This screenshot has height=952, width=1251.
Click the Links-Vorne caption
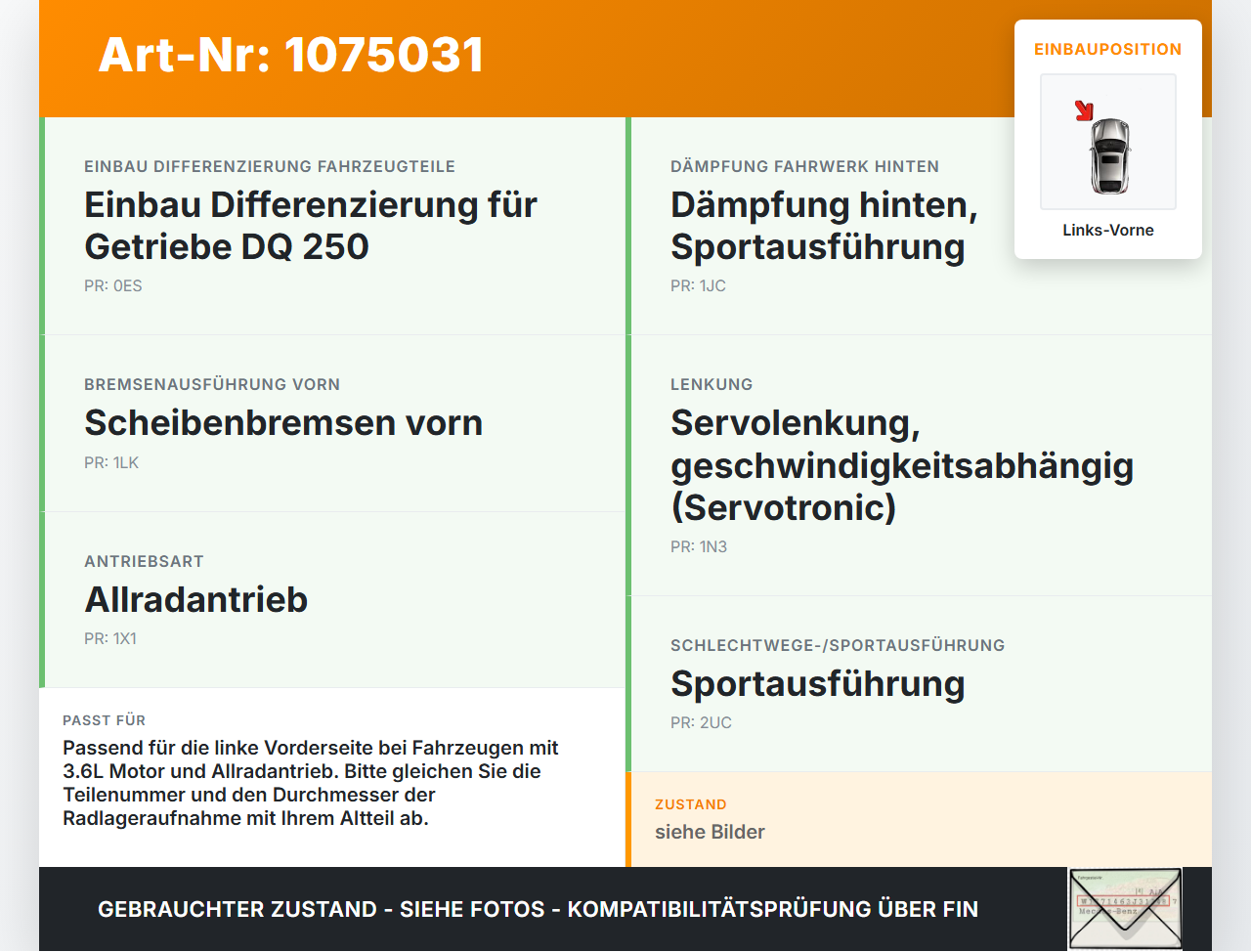click(x=1108, y=230)
